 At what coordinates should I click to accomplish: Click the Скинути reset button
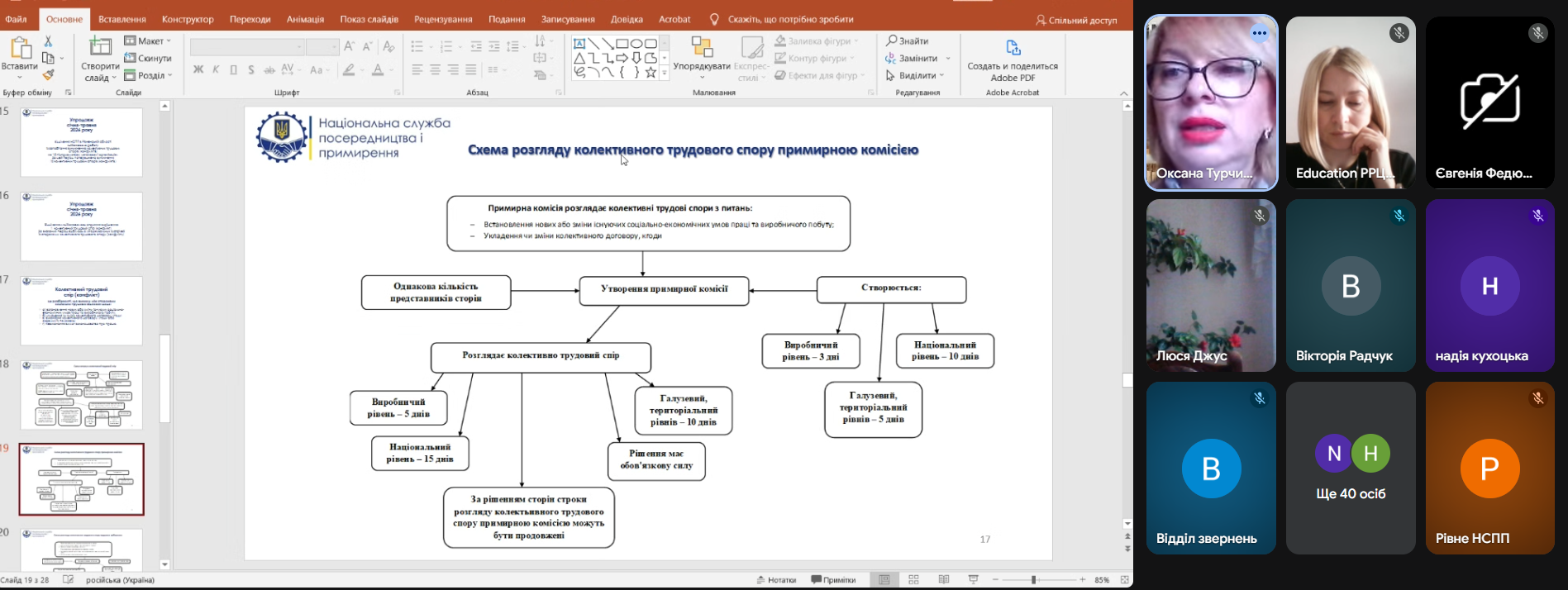pyautogui.click(x=148, y=58)
